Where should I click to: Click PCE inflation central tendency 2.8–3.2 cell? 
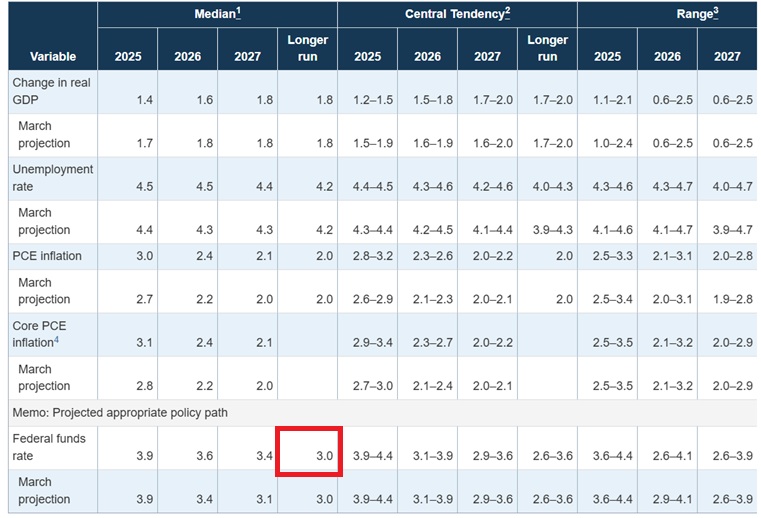[x=373, y=256]
